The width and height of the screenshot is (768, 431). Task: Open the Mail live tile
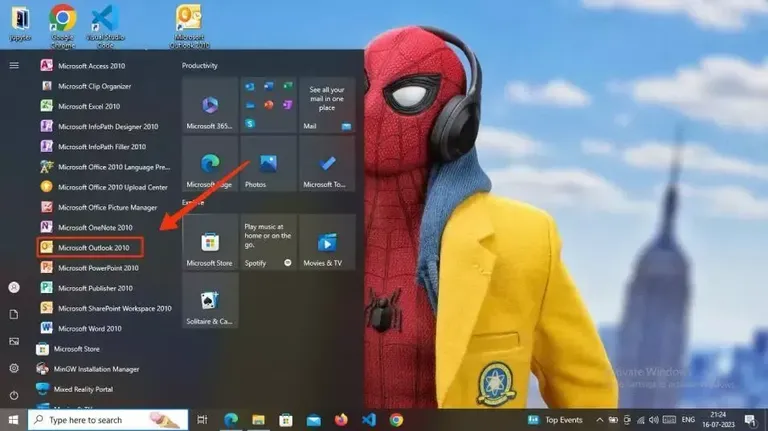[x=327, y=105]
